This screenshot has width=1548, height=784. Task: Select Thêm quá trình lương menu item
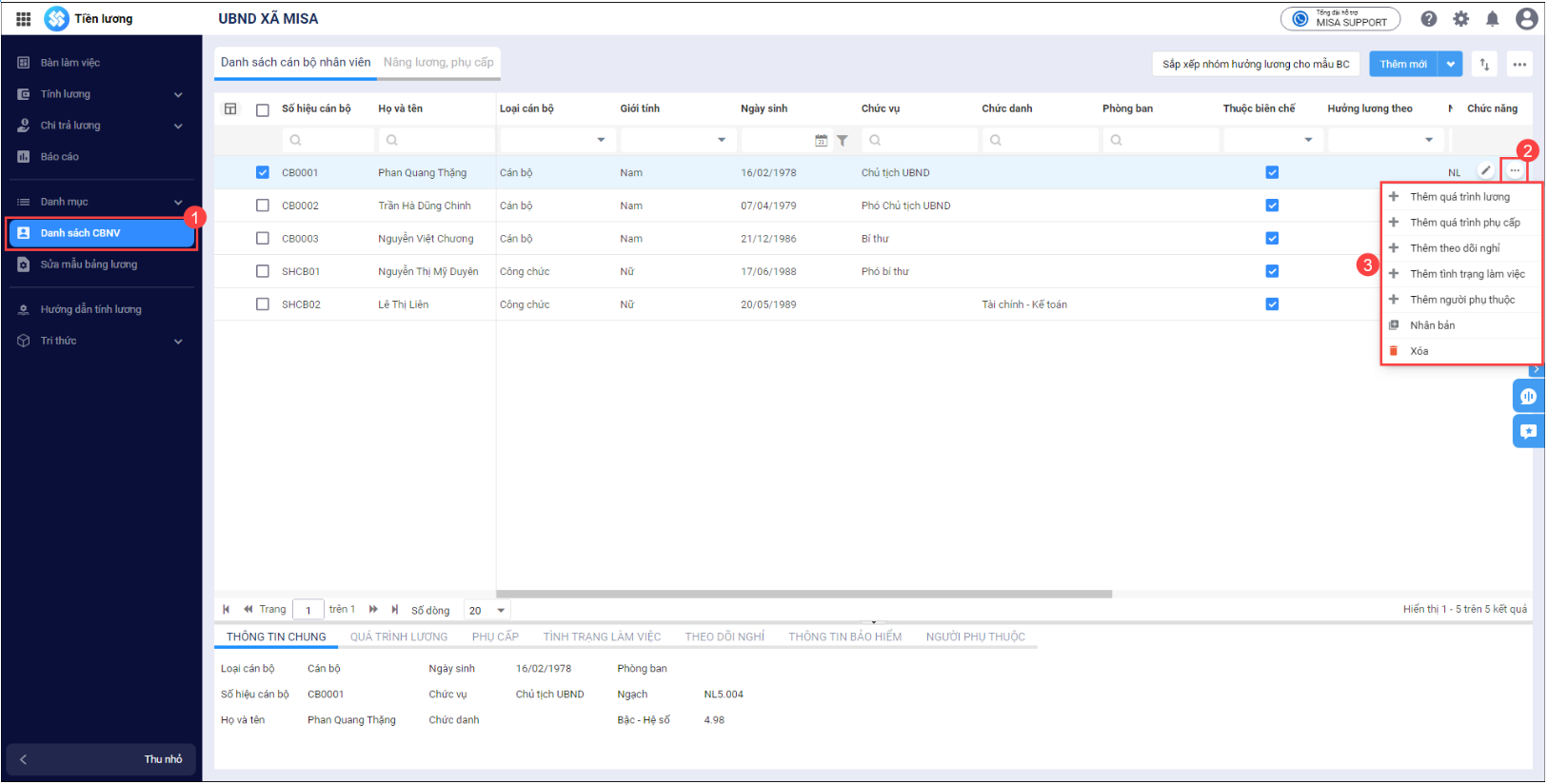point(1459,197)
